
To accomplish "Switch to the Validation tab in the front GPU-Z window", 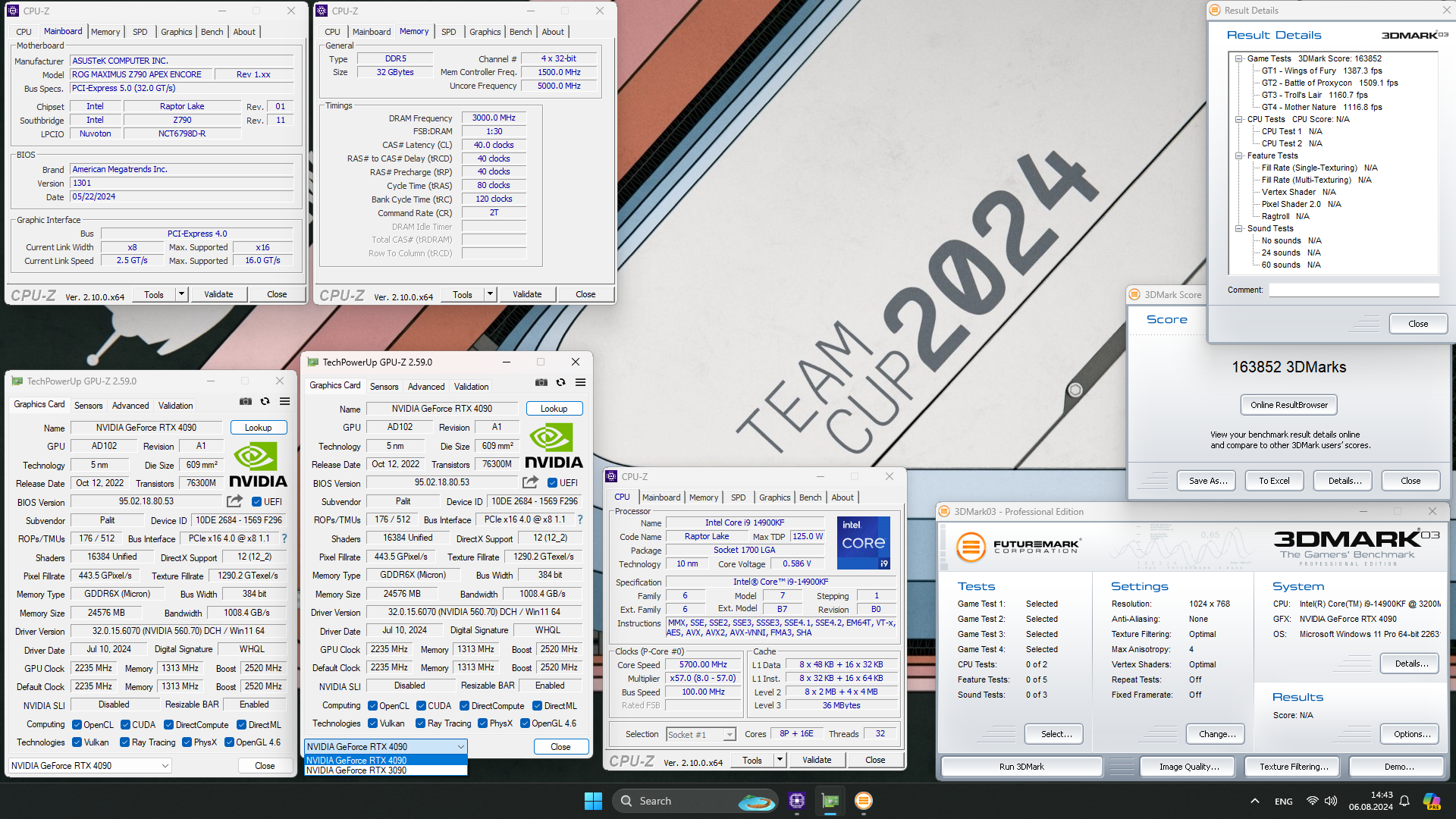I will (x=471, y=387).
